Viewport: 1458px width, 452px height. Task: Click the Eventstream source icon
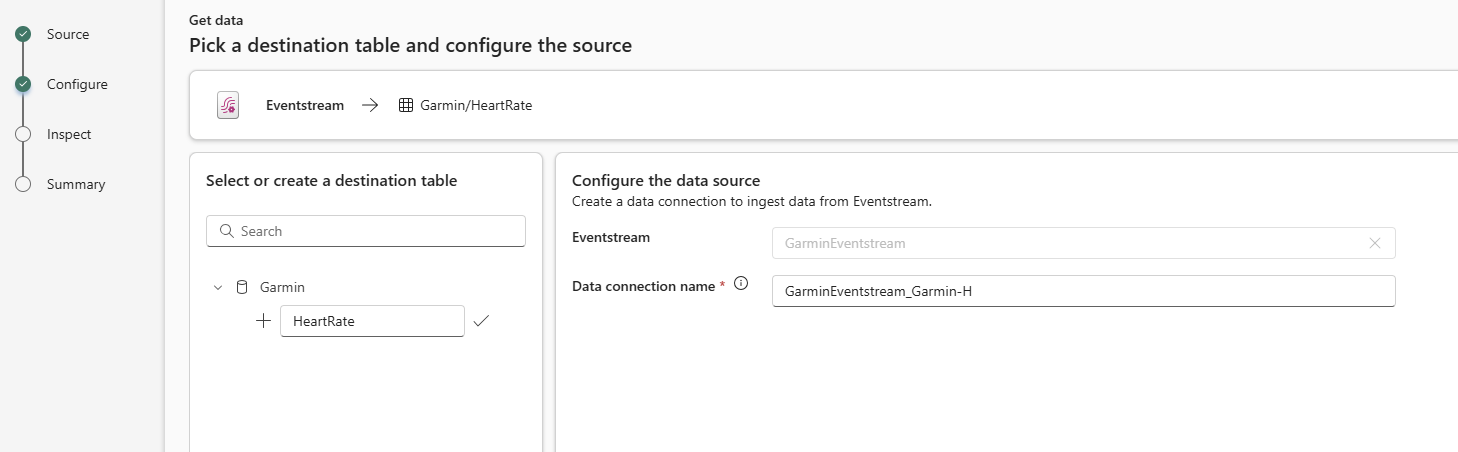(228, 105)
